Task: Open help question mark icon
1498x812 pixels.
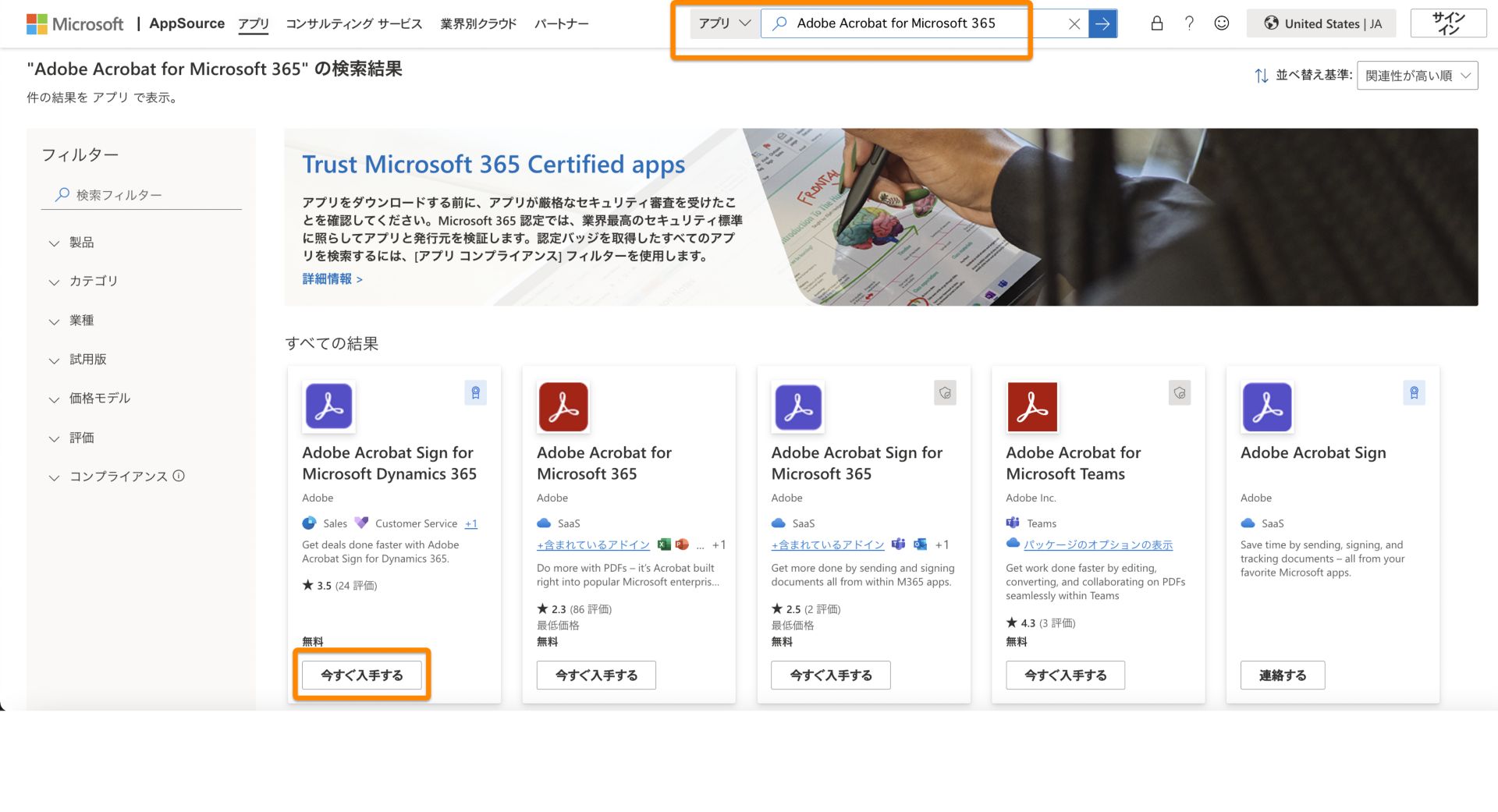Action: tap(1189, 23)
